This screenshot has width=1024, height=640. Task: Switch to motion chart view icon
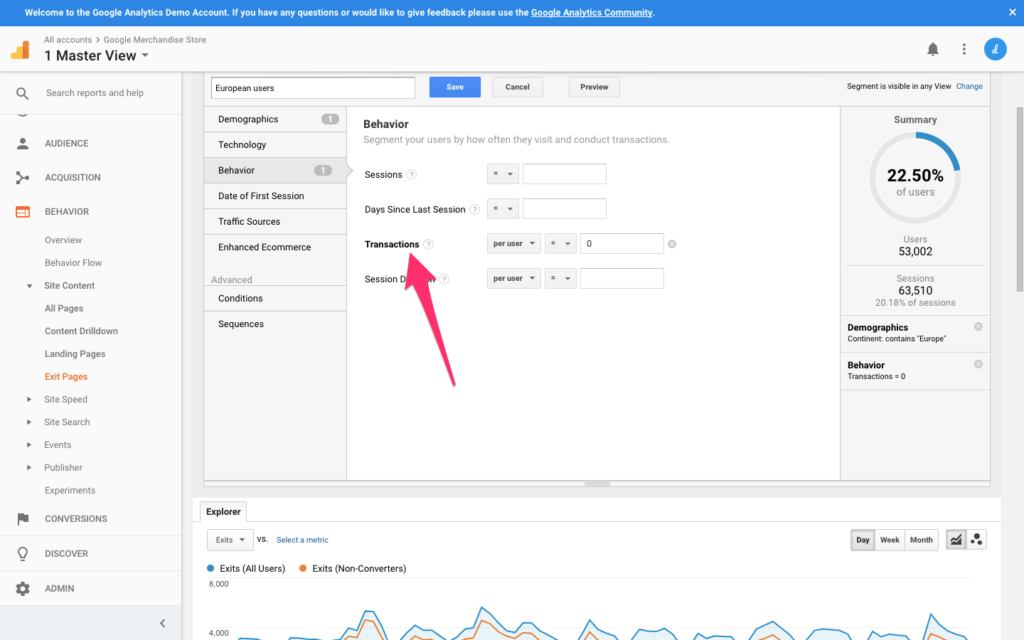point(977,540)
